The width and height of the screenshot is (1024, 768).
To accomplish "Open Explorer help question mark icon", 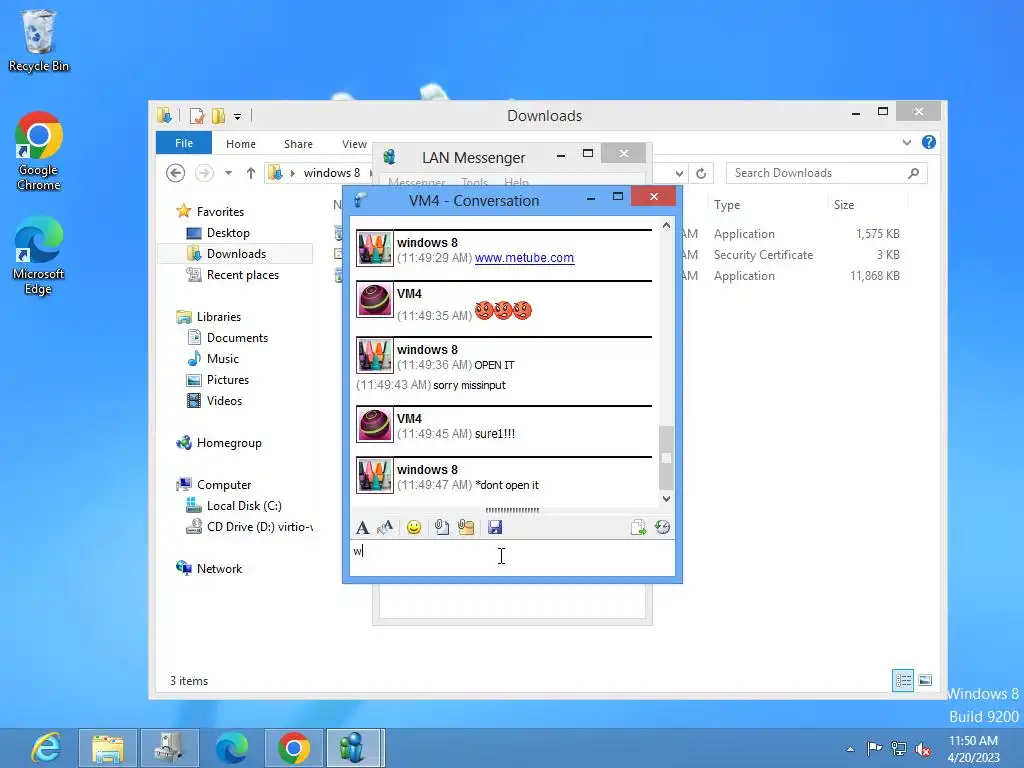I will tap(929, 142).
